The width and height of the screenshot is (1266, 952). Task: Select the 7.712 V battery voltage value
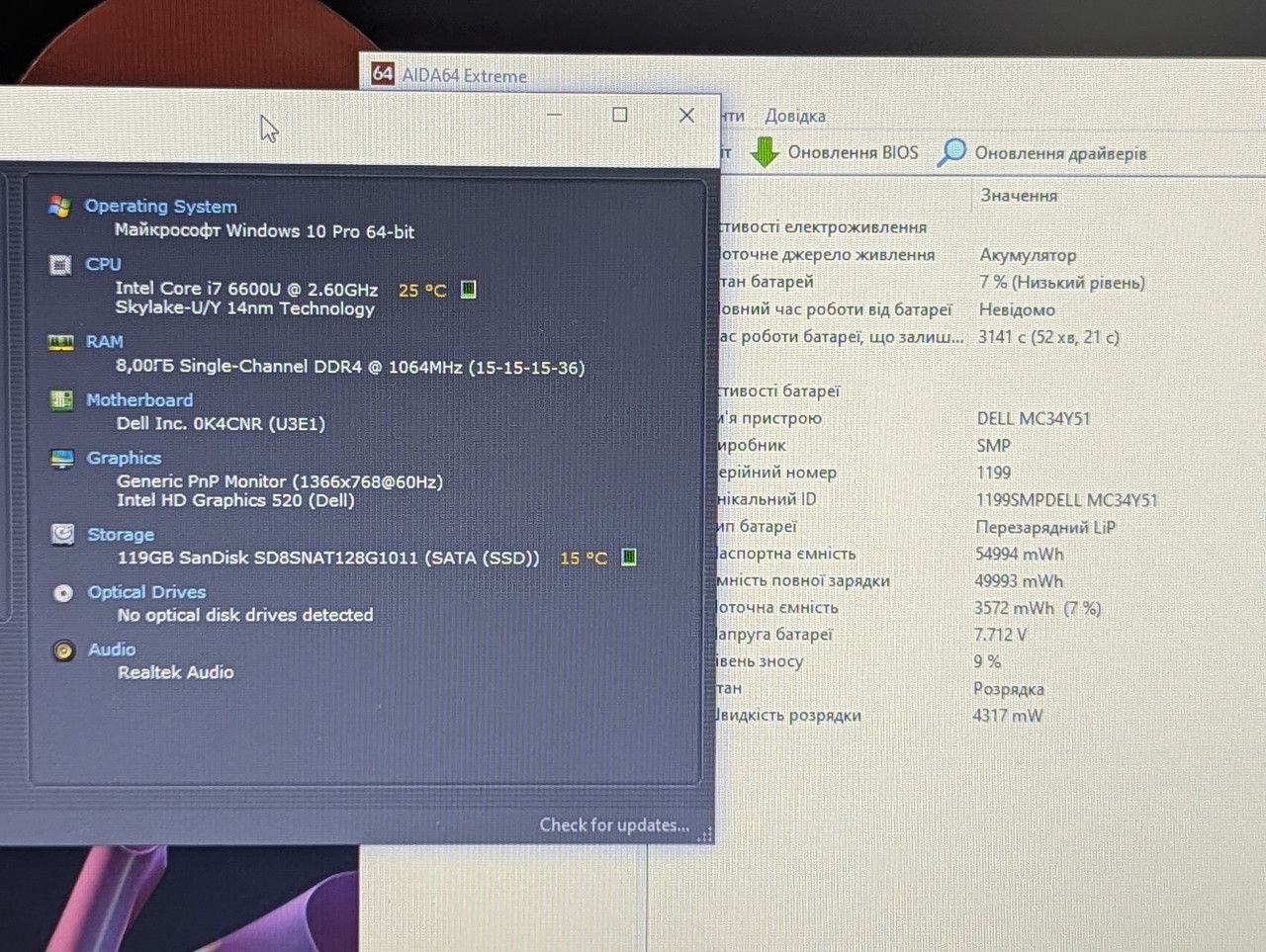[x=1001, y=635]
